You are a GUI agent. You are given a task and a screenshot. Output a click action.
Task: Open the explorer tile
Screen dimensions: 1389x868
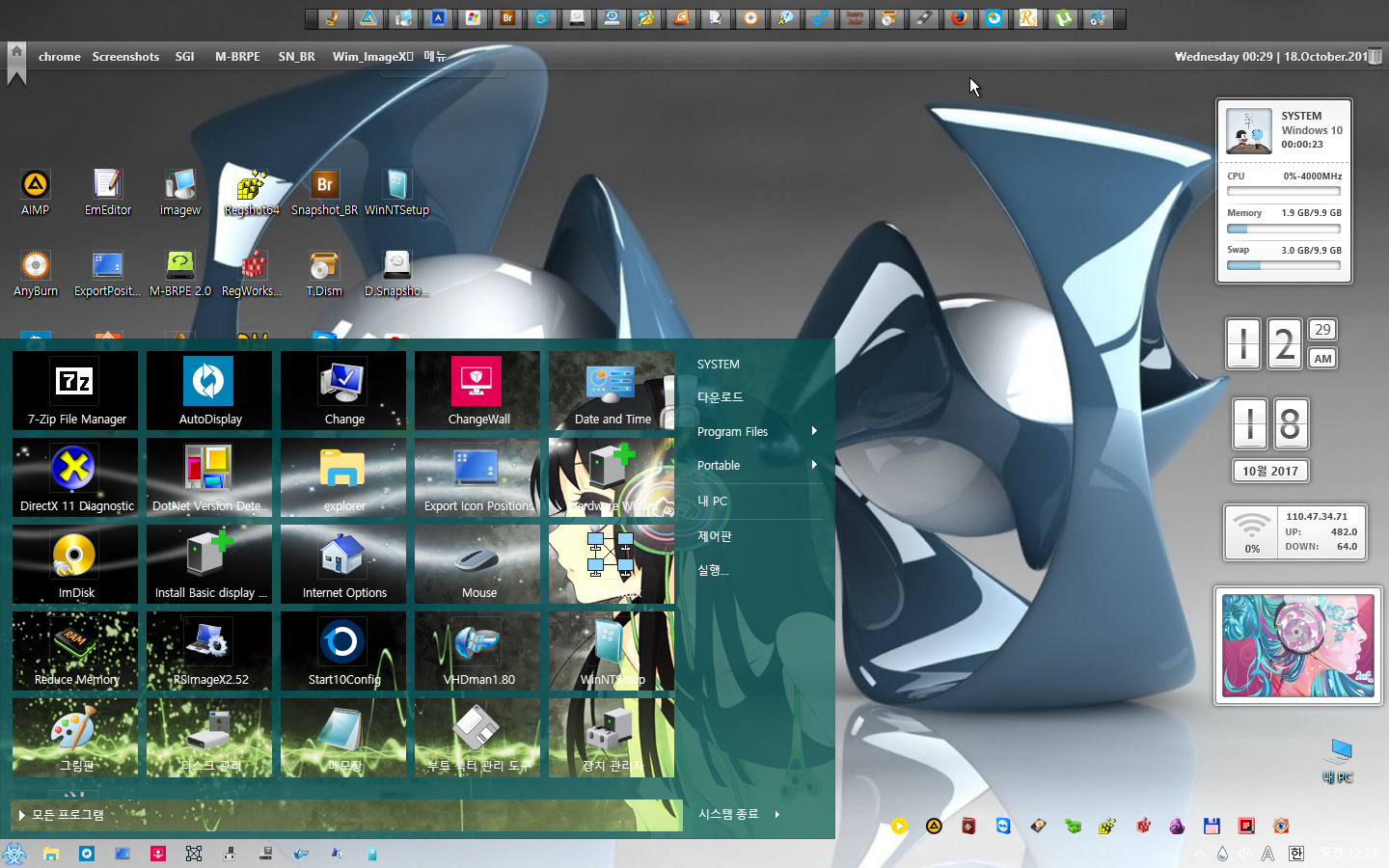click(x=343, y=477)
